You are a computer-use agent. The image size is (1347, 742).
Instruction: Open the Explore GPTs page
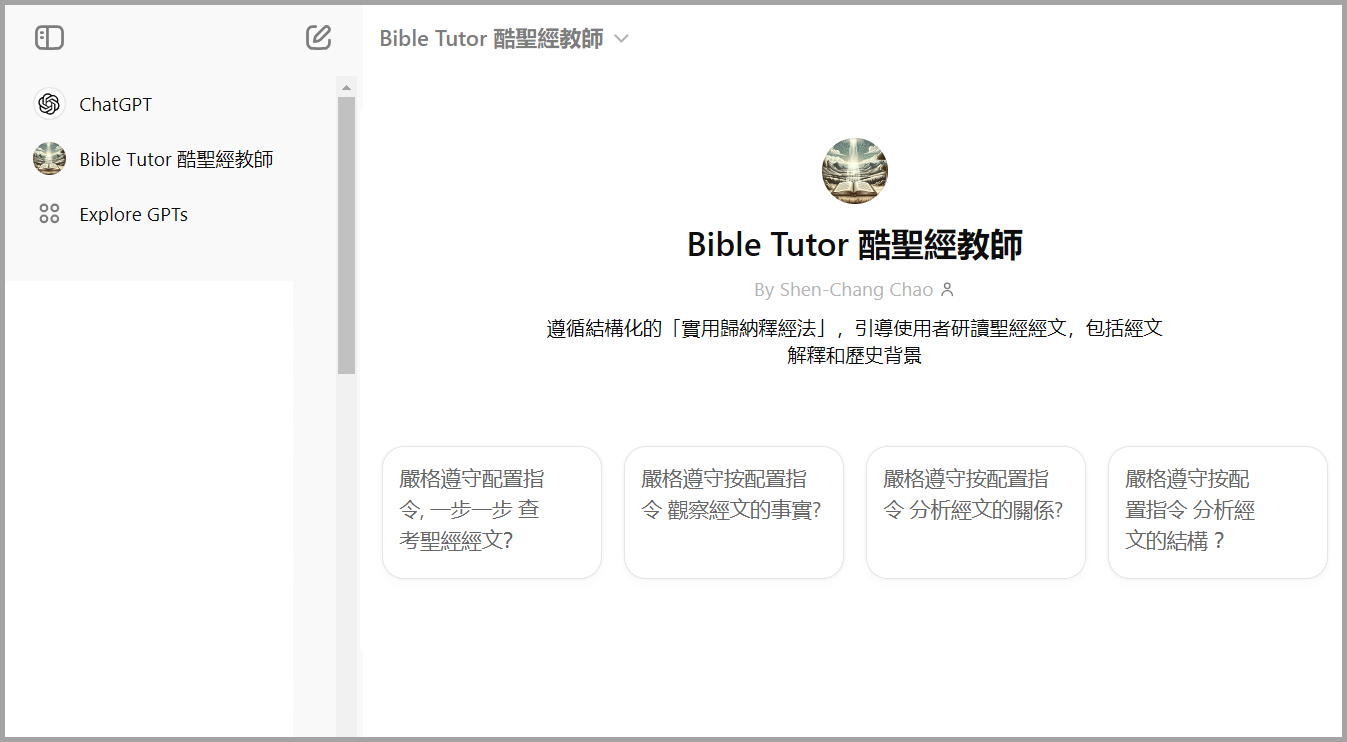coord(133,213)
